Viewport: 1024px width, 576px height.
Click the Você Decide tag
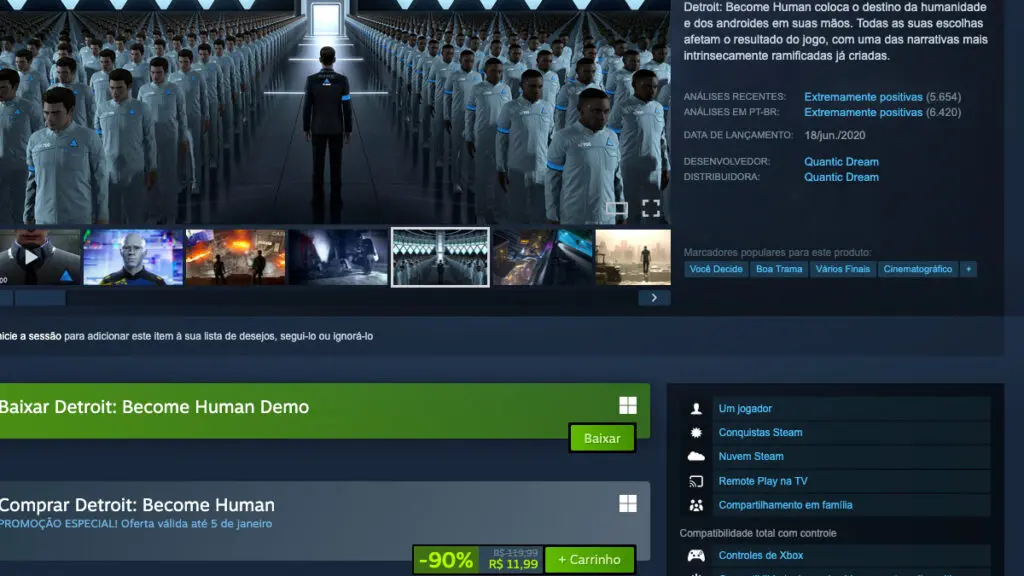715,269
